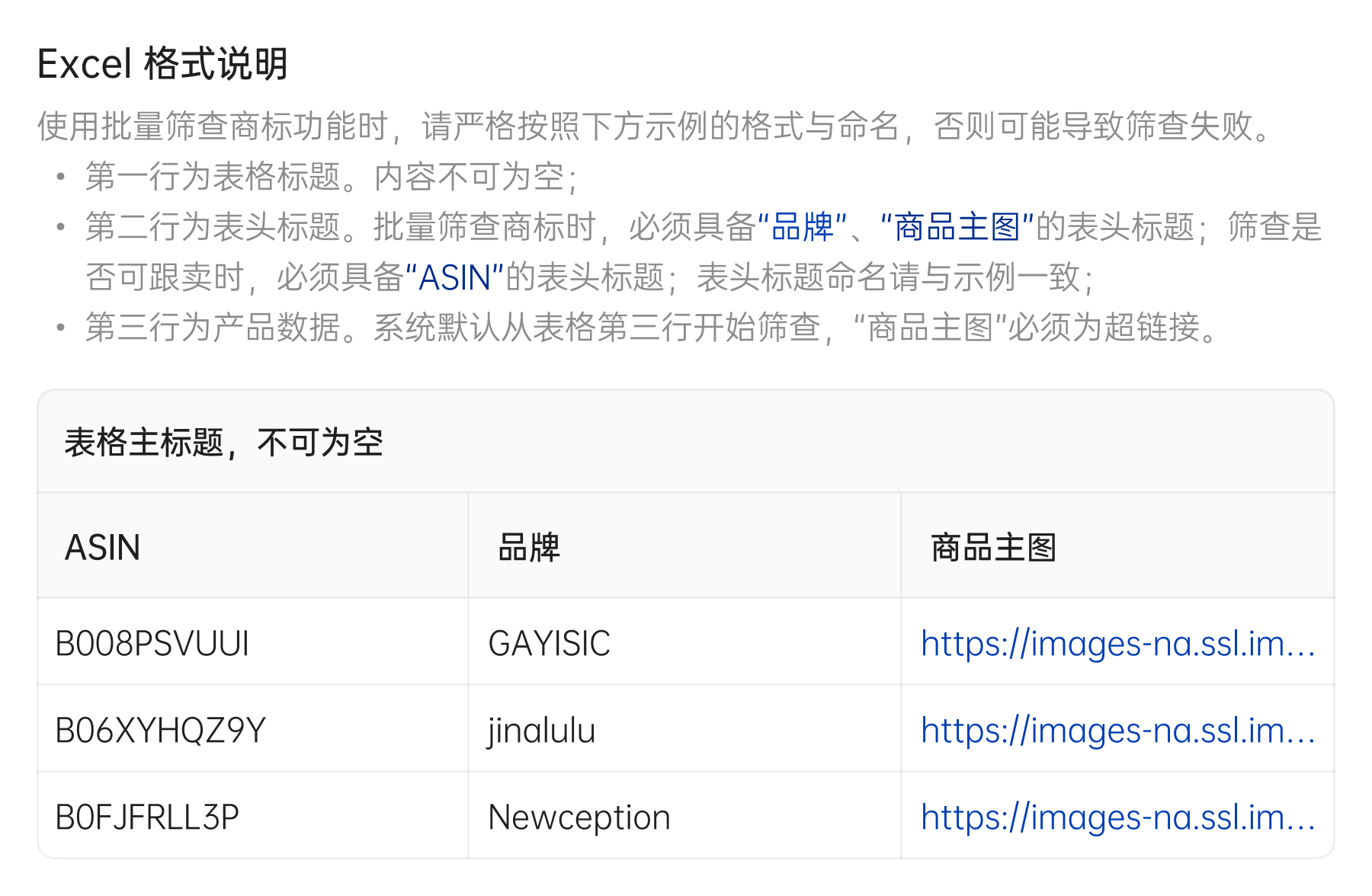Click the Excel 格式说明 heading
This screenshot has height=896, width=1372.
point(162,64)
